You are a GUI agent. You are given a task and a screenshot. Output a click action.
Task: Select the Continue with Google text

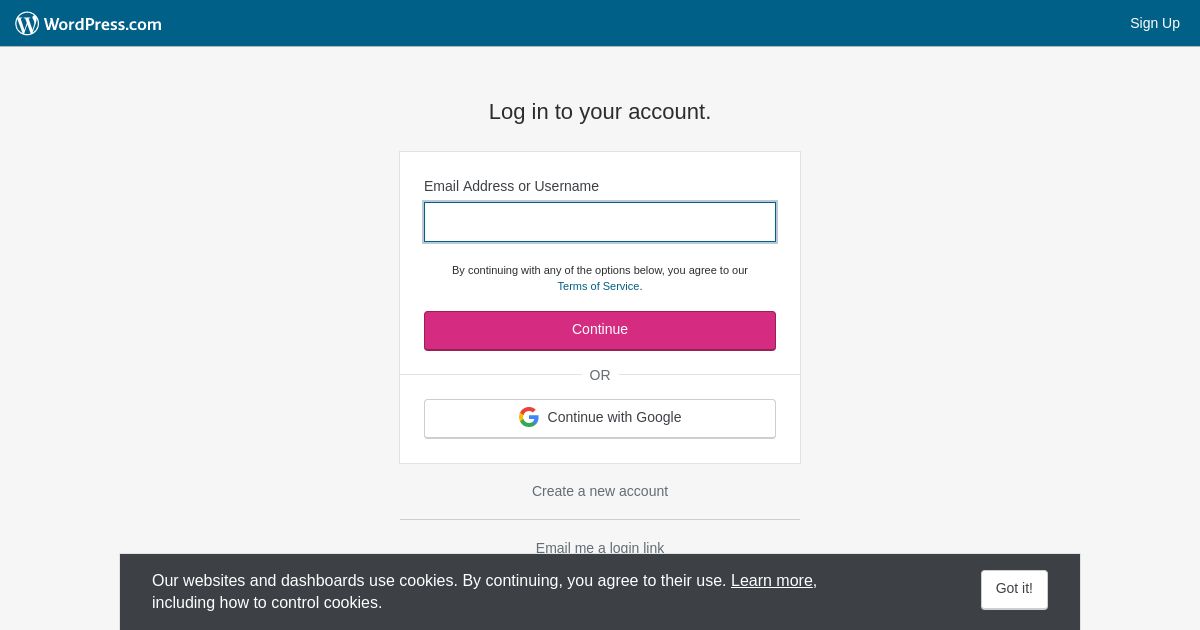pos(614,417)
